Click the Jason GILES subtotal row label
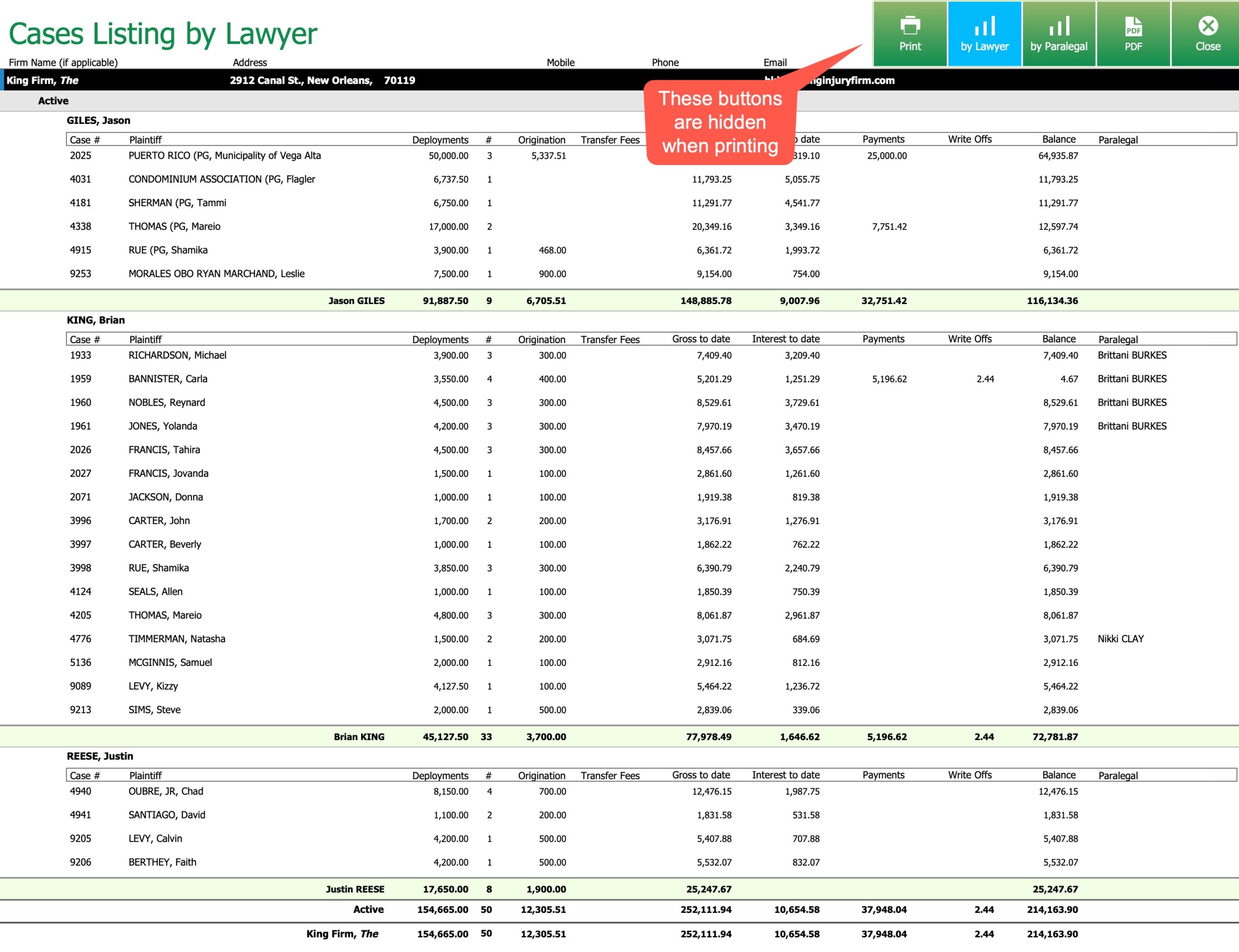Image resolution: width=1239 pixels, height=952 pixels. 356,301
